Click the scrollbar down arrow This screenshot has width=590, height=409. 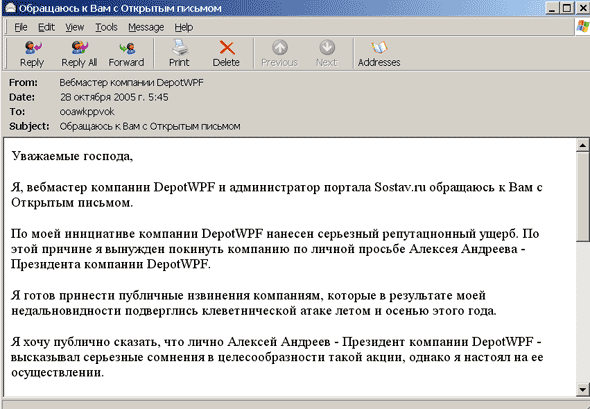click(x=582, y=389)
